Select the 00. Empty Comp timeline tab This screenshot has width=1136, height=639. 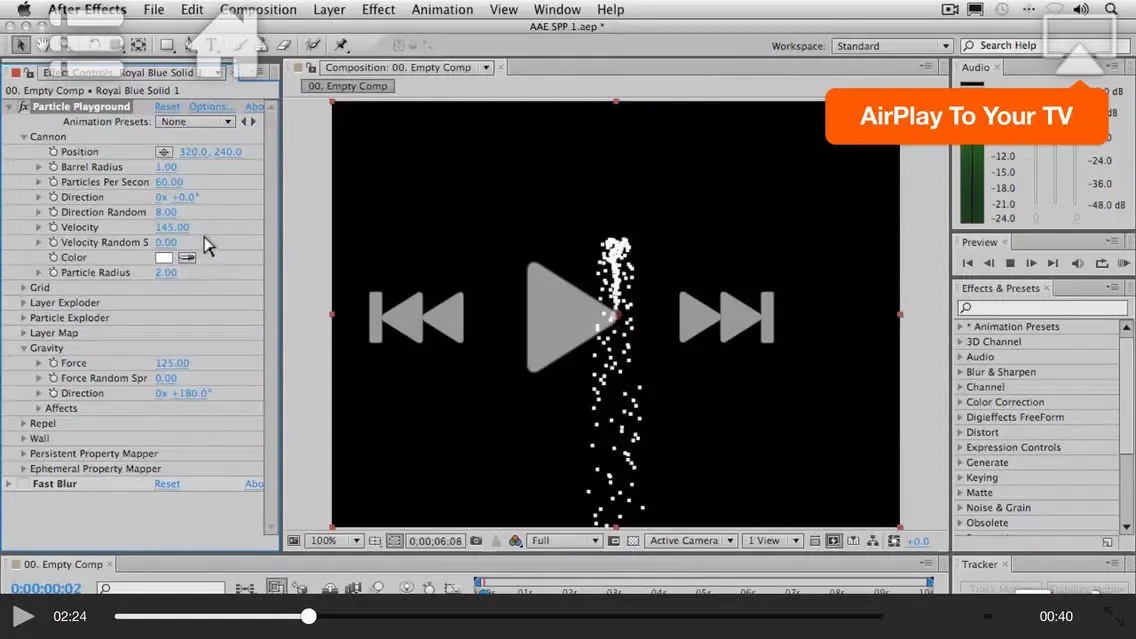63,564
